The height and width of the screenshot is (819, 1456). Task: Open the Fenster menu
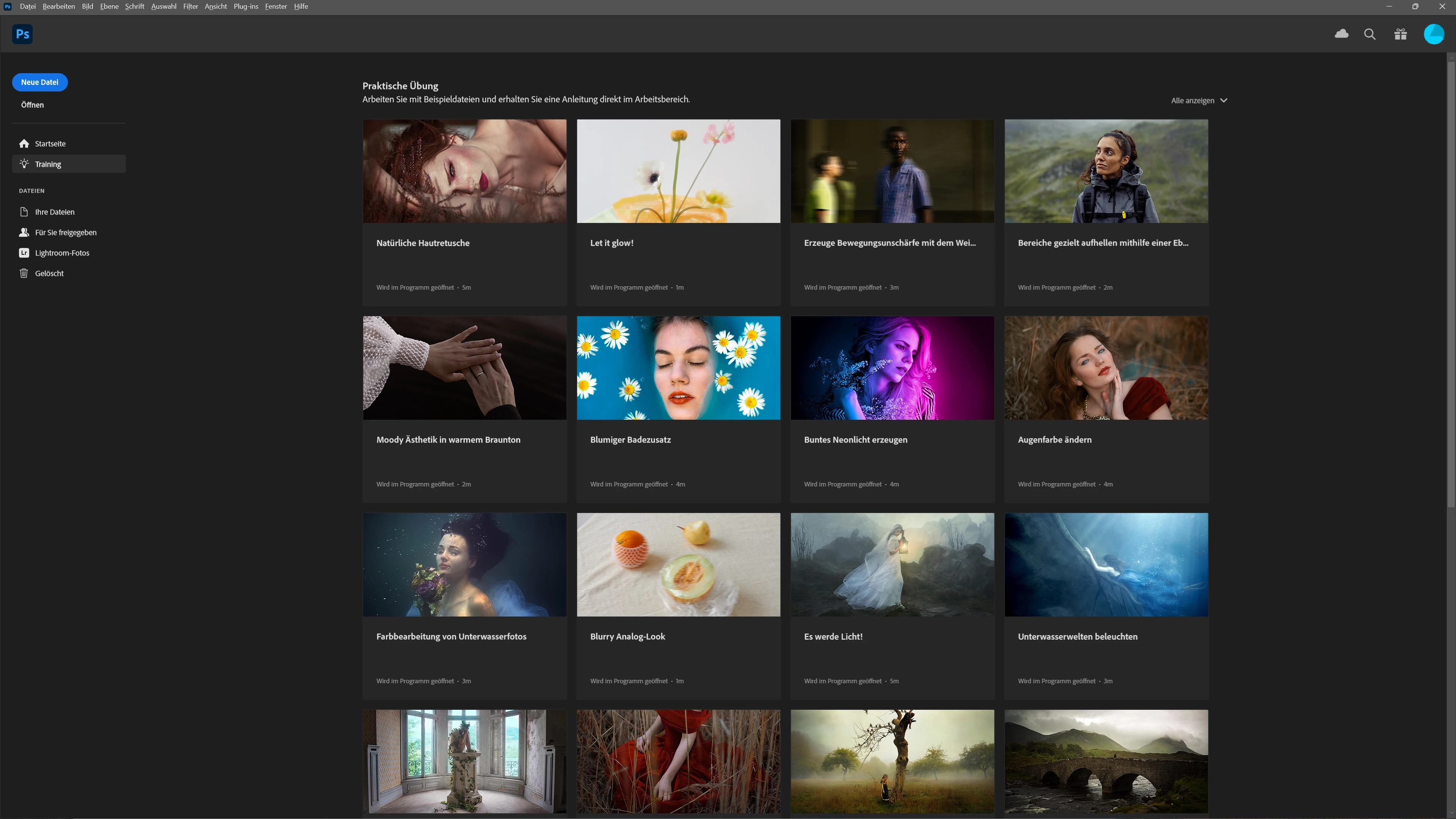(276, 6)
